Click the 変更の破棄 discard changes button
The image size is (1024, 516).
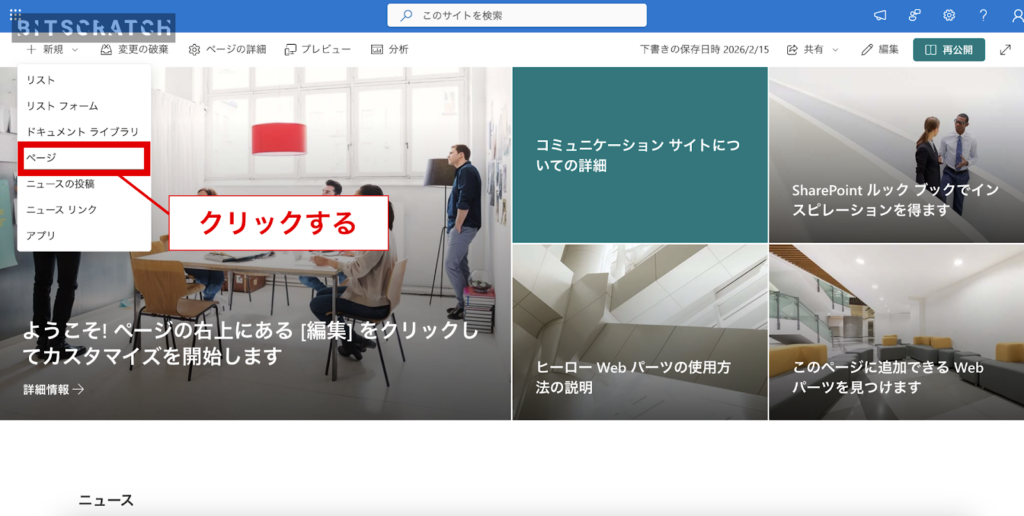135,49
